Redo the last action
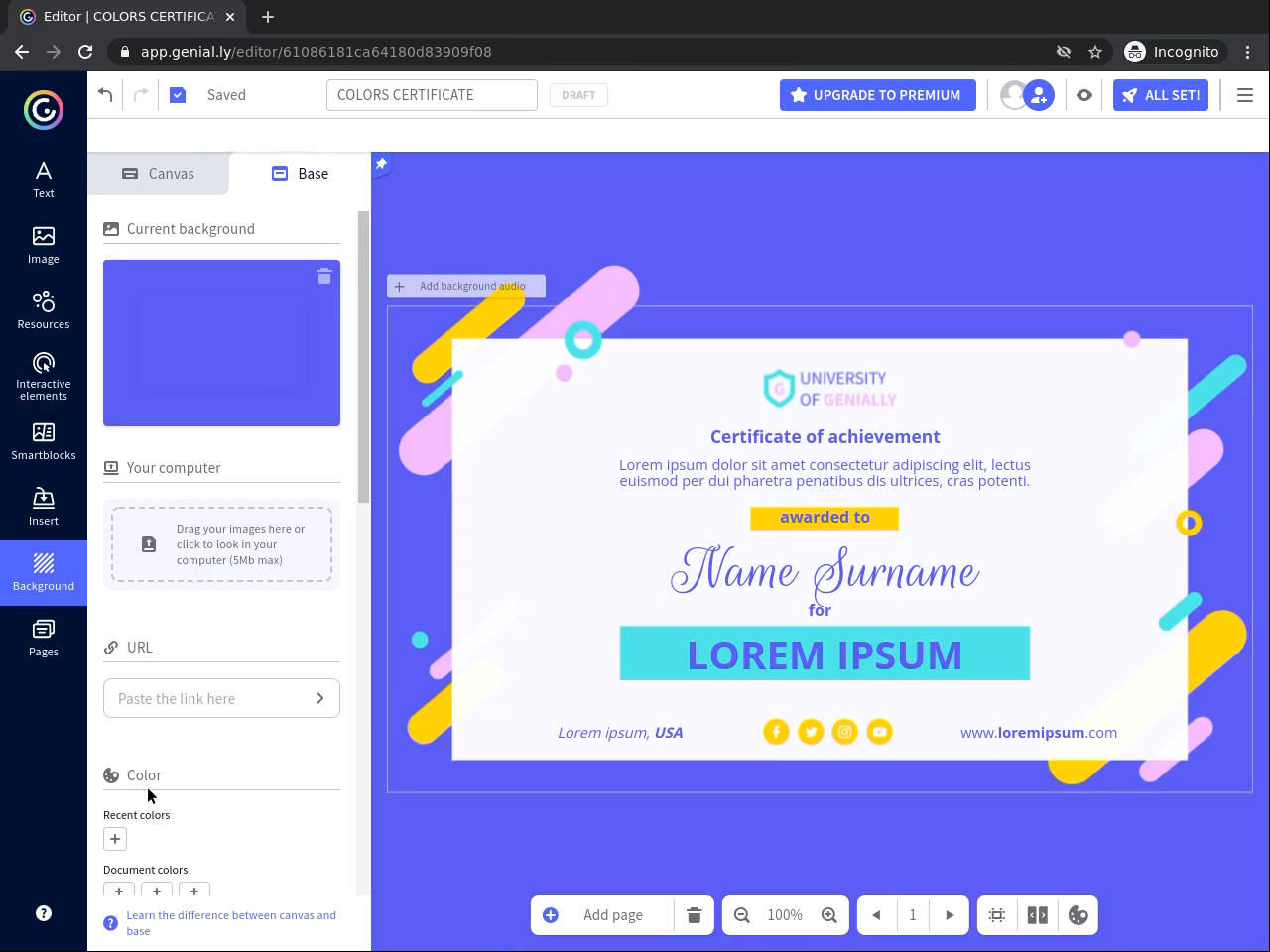Image resolution: width=1270 pixels, height=952 pixels. pyautogui.click(x=141, y=95)
